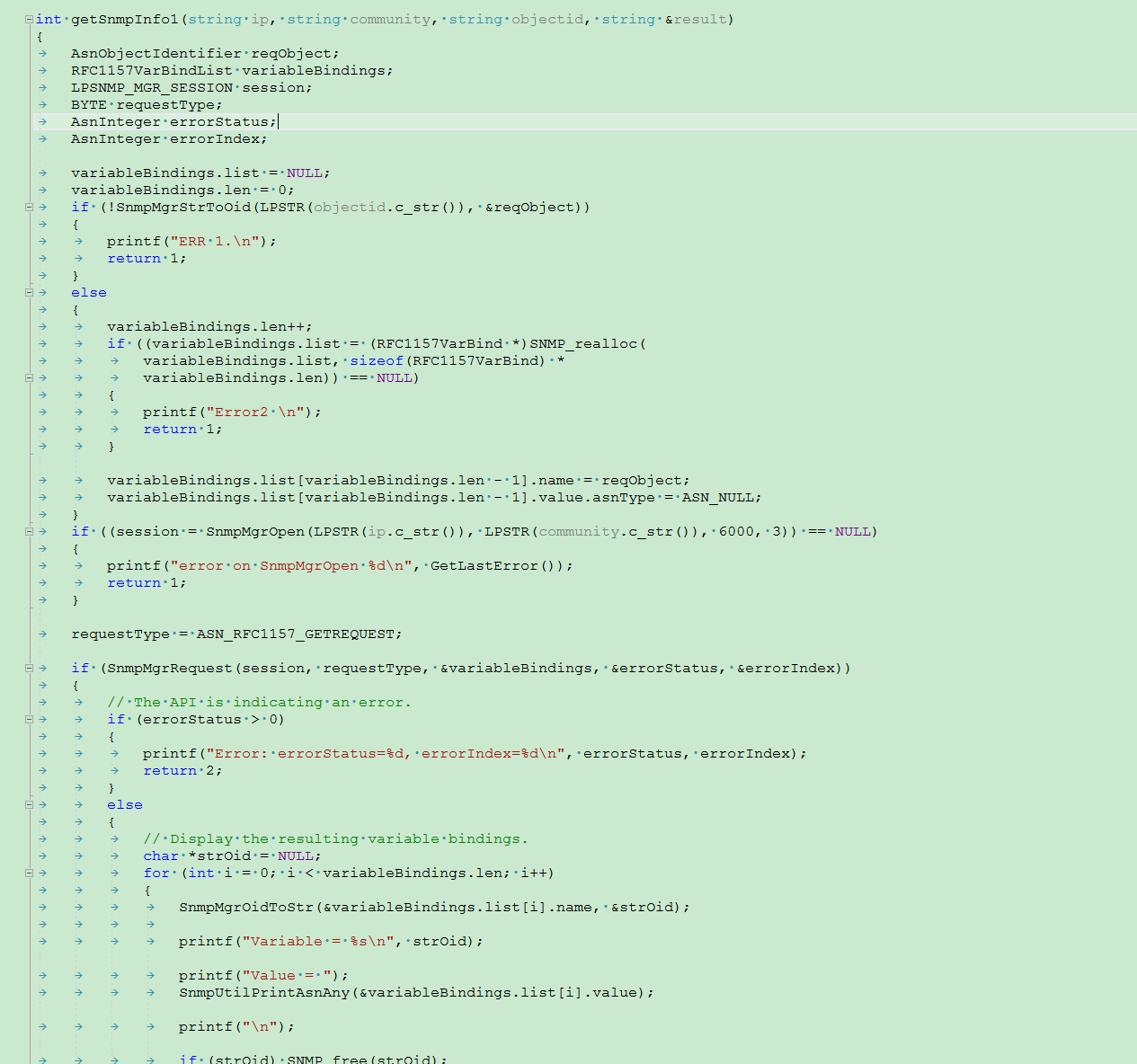The height and width of the screenshot is (1064, 1137).
Task: Click the 'i++' in the for loop
Action: [533, 873]
